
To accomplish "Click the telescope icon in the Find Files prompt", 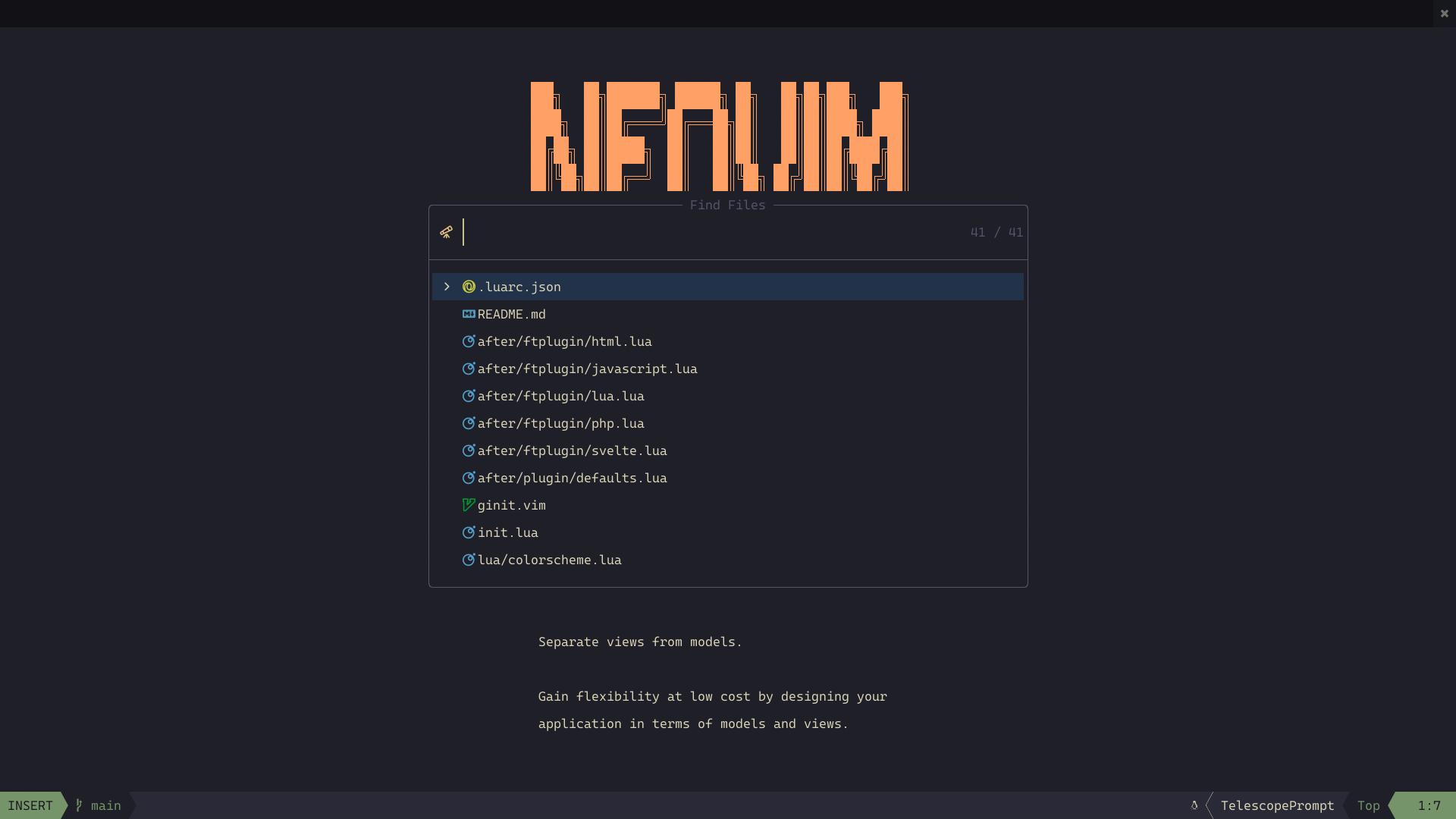I will pyautogui.click(x=447, y=232).
